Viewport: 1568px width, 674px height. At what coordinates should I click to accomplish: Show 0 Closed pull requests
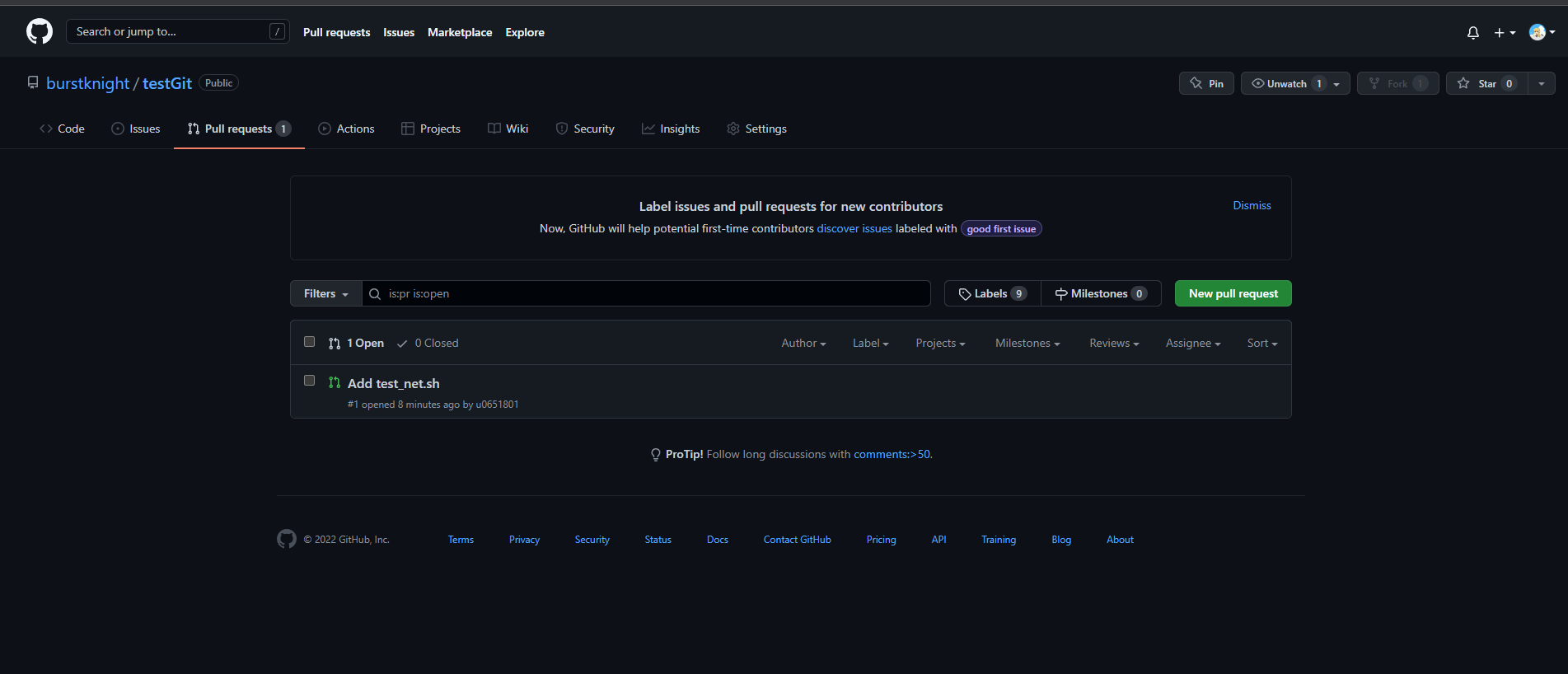pos(428,344)
